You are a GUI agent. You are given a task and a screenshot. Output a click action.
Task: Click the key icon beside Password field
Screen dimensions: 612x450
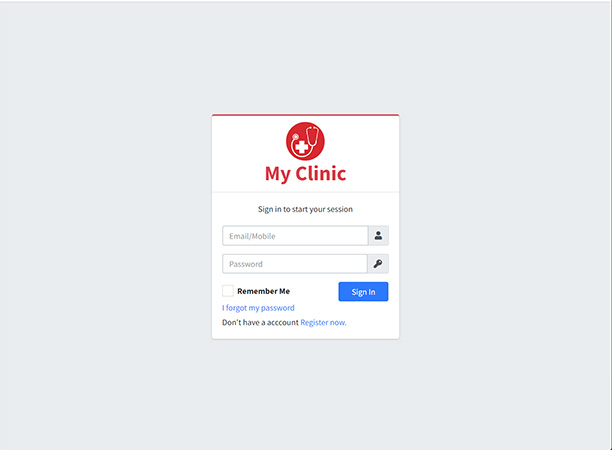[378, 264]
